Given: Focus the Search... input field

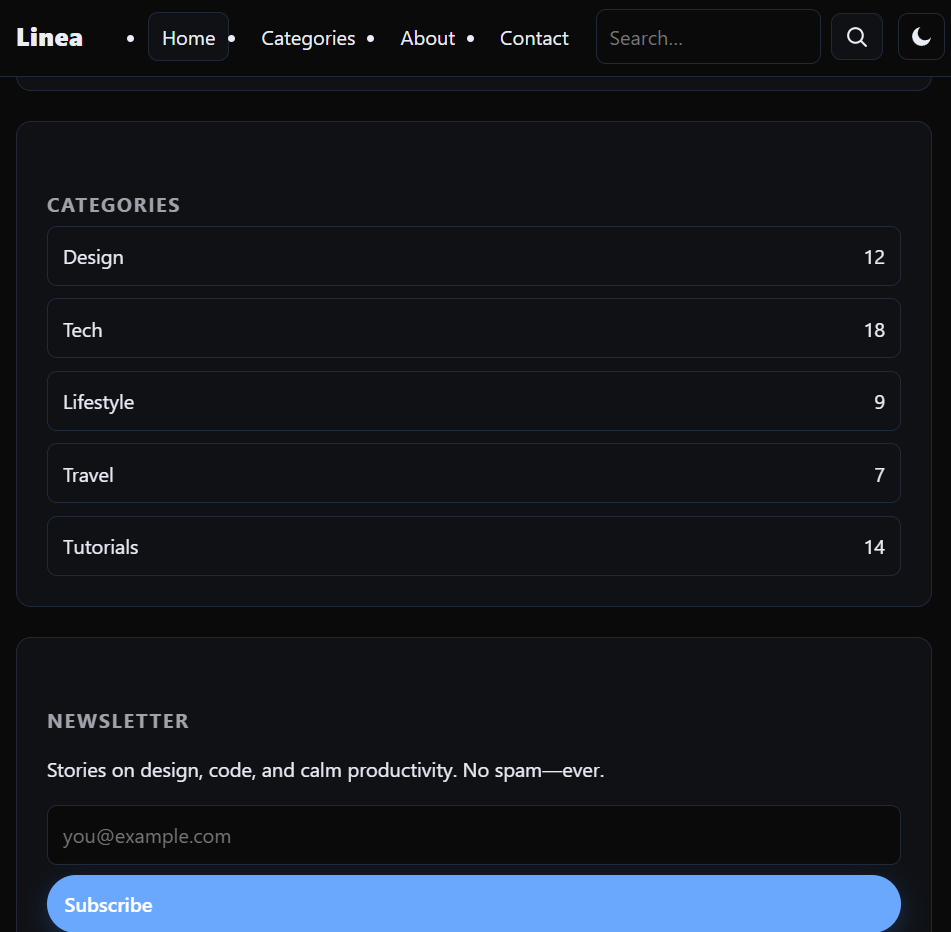Looking at the screenshot, I should pos(708,37).
